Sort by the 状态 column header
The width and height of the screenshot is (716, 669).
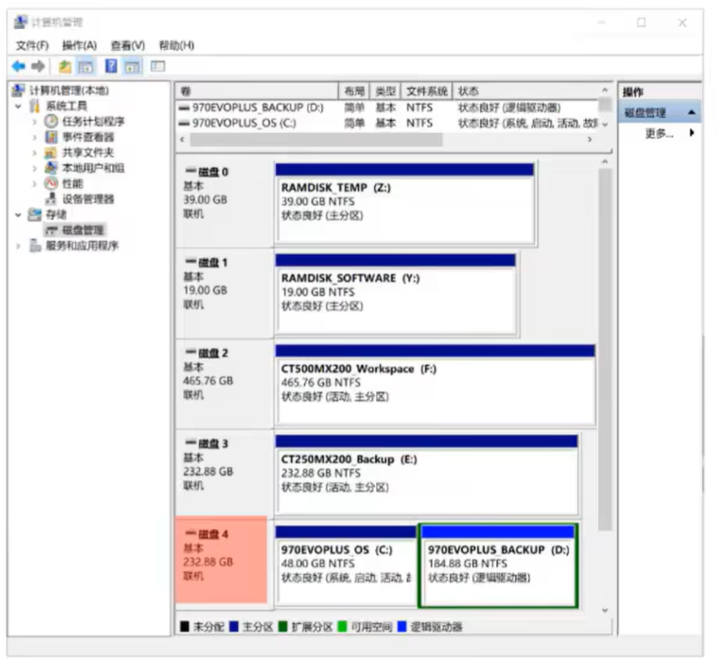(525, 91)
